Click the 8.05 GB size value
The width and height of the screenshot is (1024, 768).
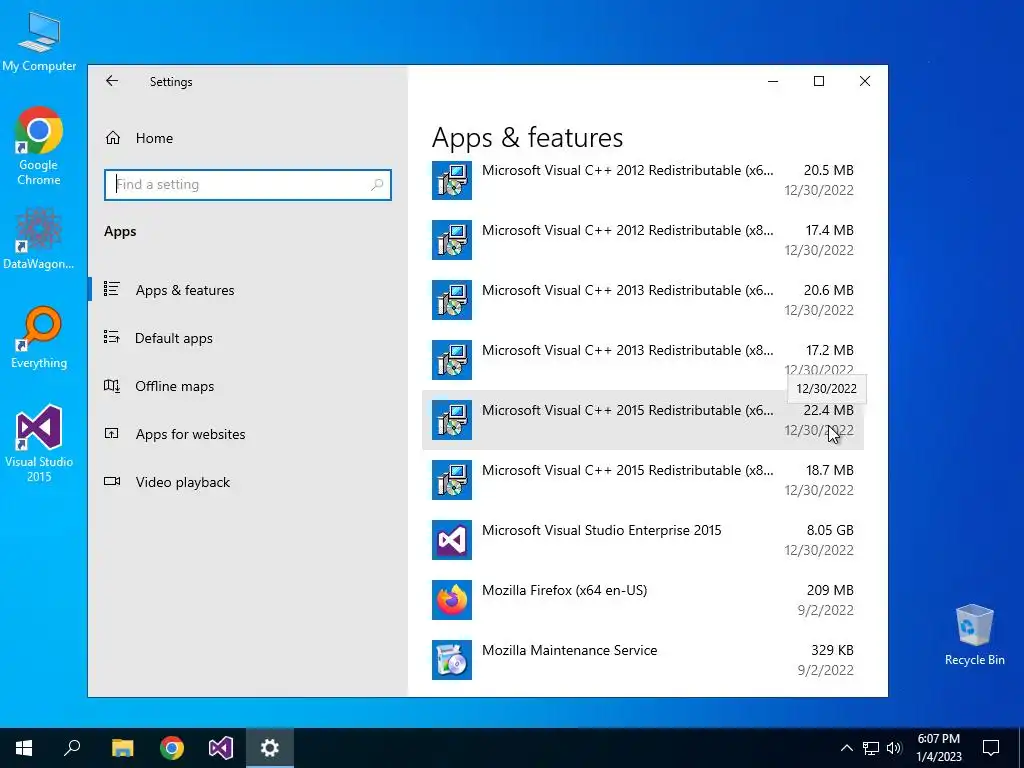pos(830,530)
